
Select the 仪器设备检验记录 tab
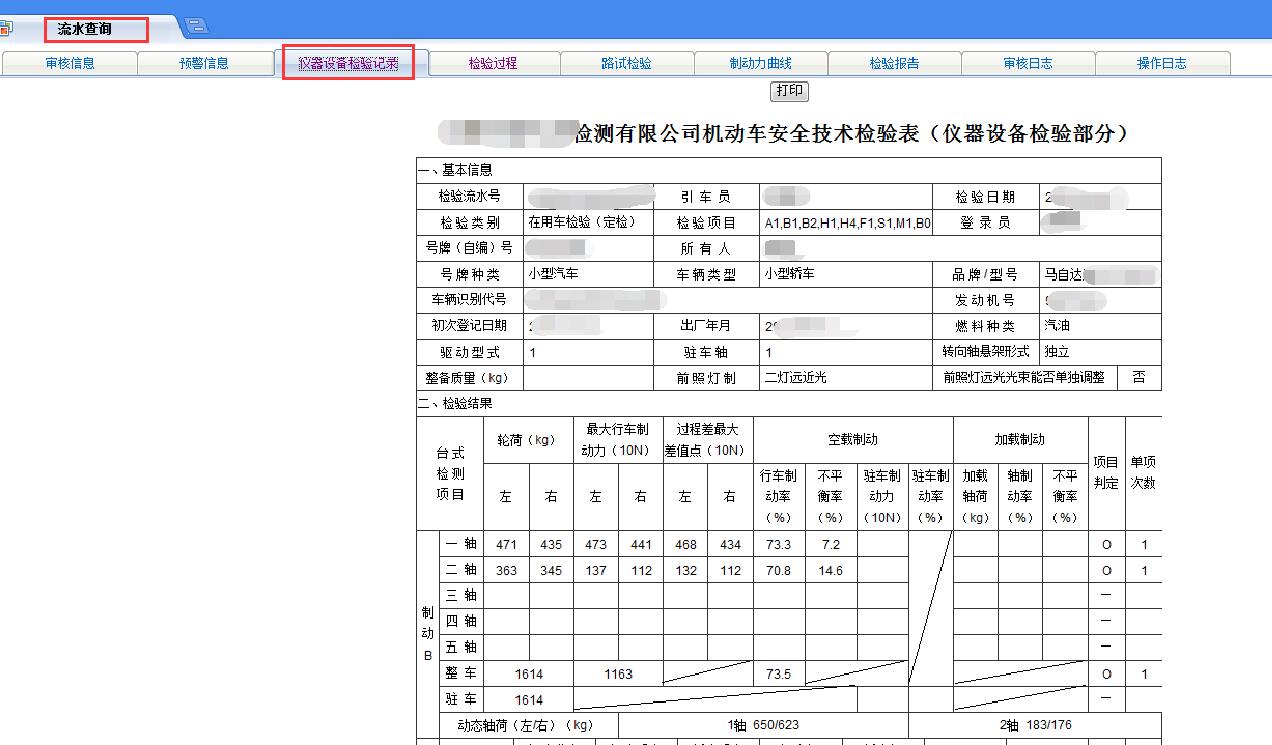coord(348,63)
